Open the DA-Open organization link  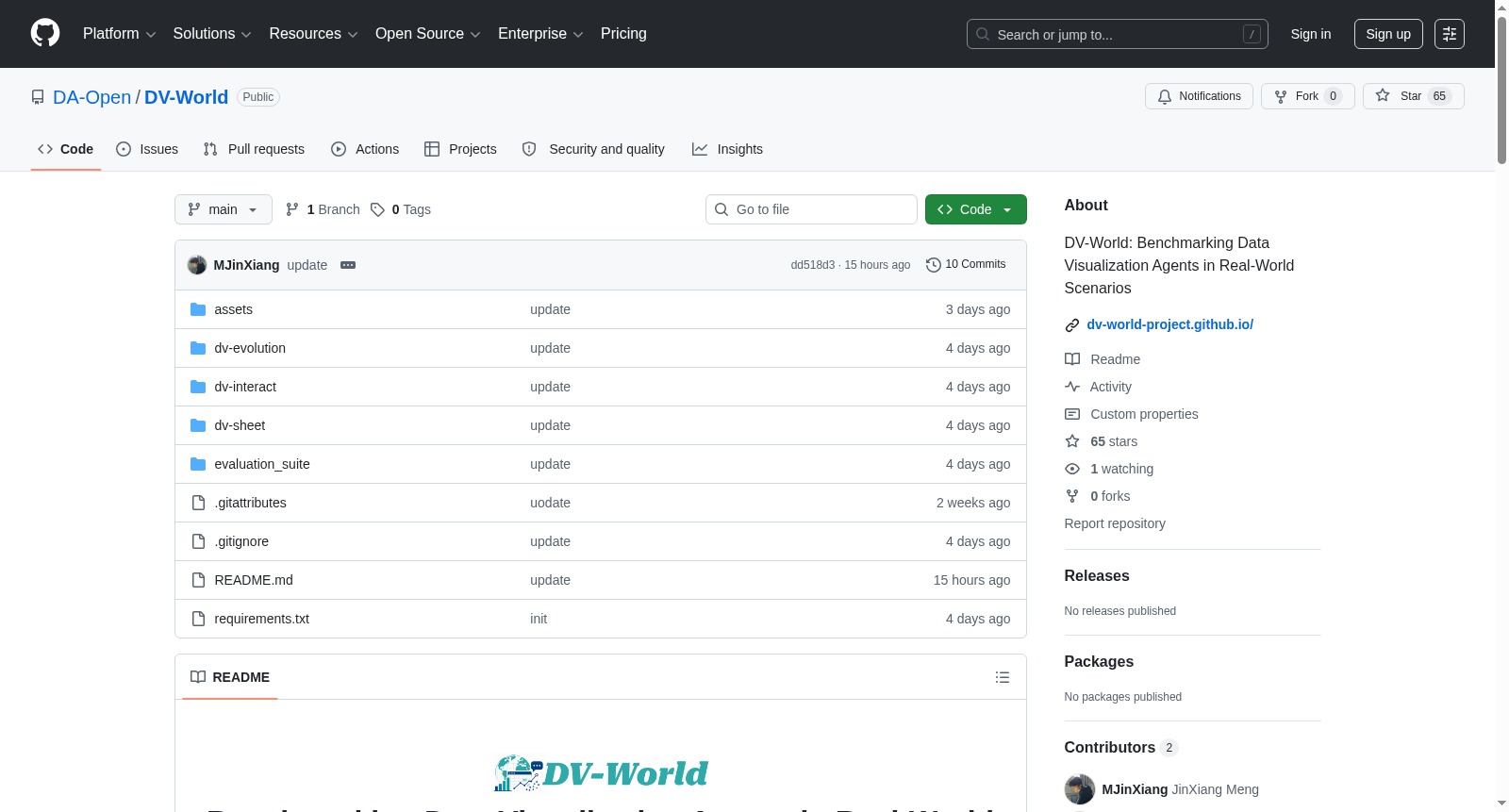(x=92, y=97)
